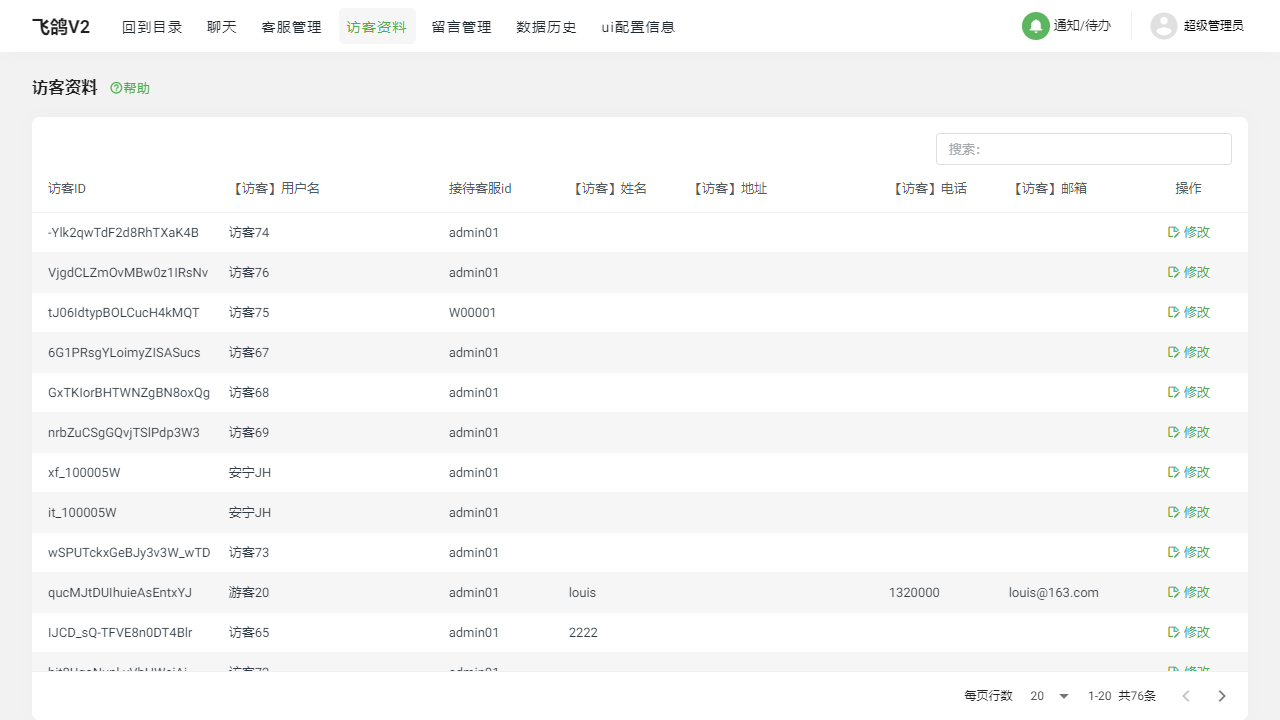Switch to the 聊天 menu tab
Viewport: 1280px width, 720px height.
222,27
